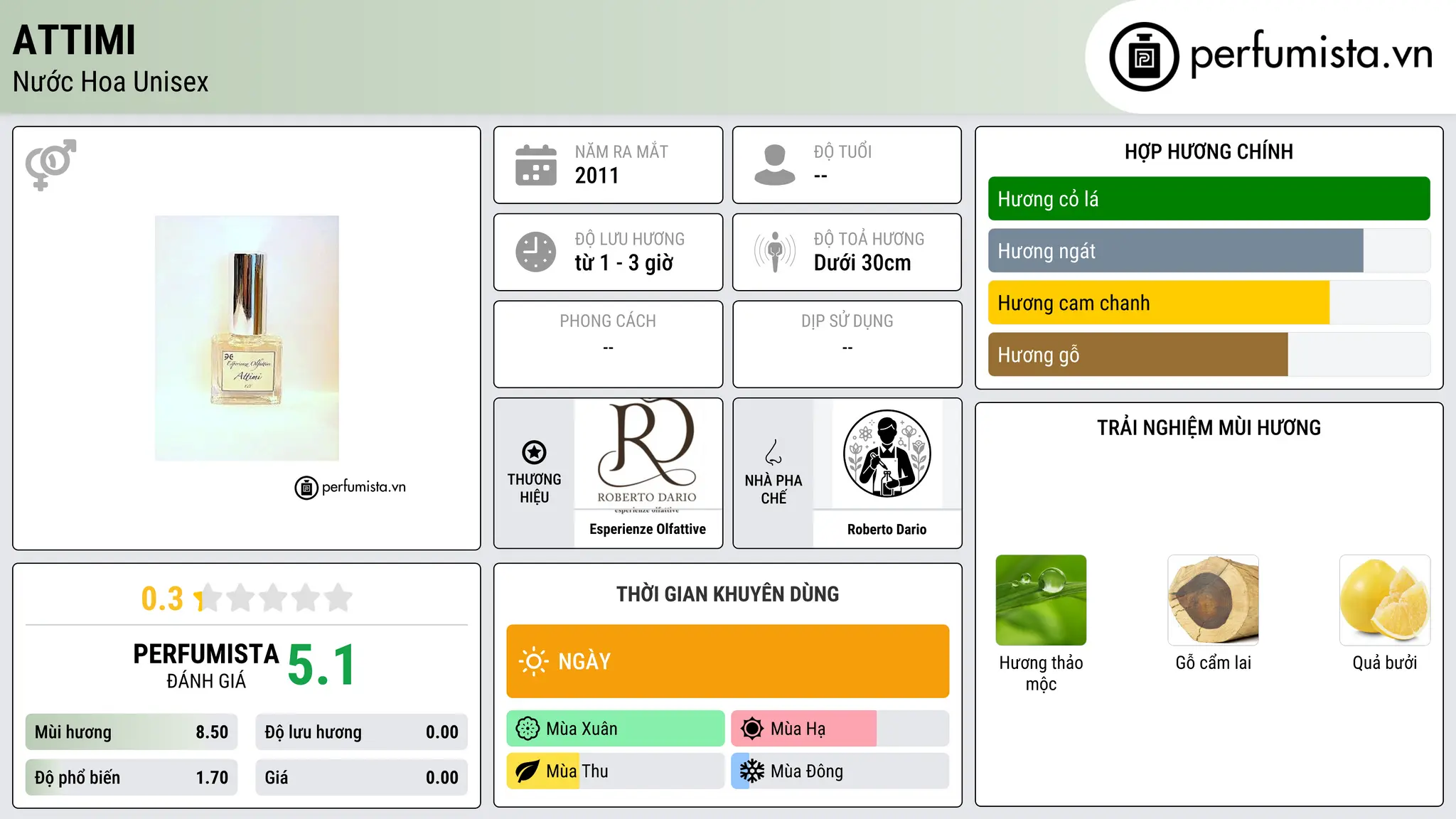Screen dimensions: 1456x819
Task: Click the sun icon in Ngày bar
Action: tap(533, 661)
